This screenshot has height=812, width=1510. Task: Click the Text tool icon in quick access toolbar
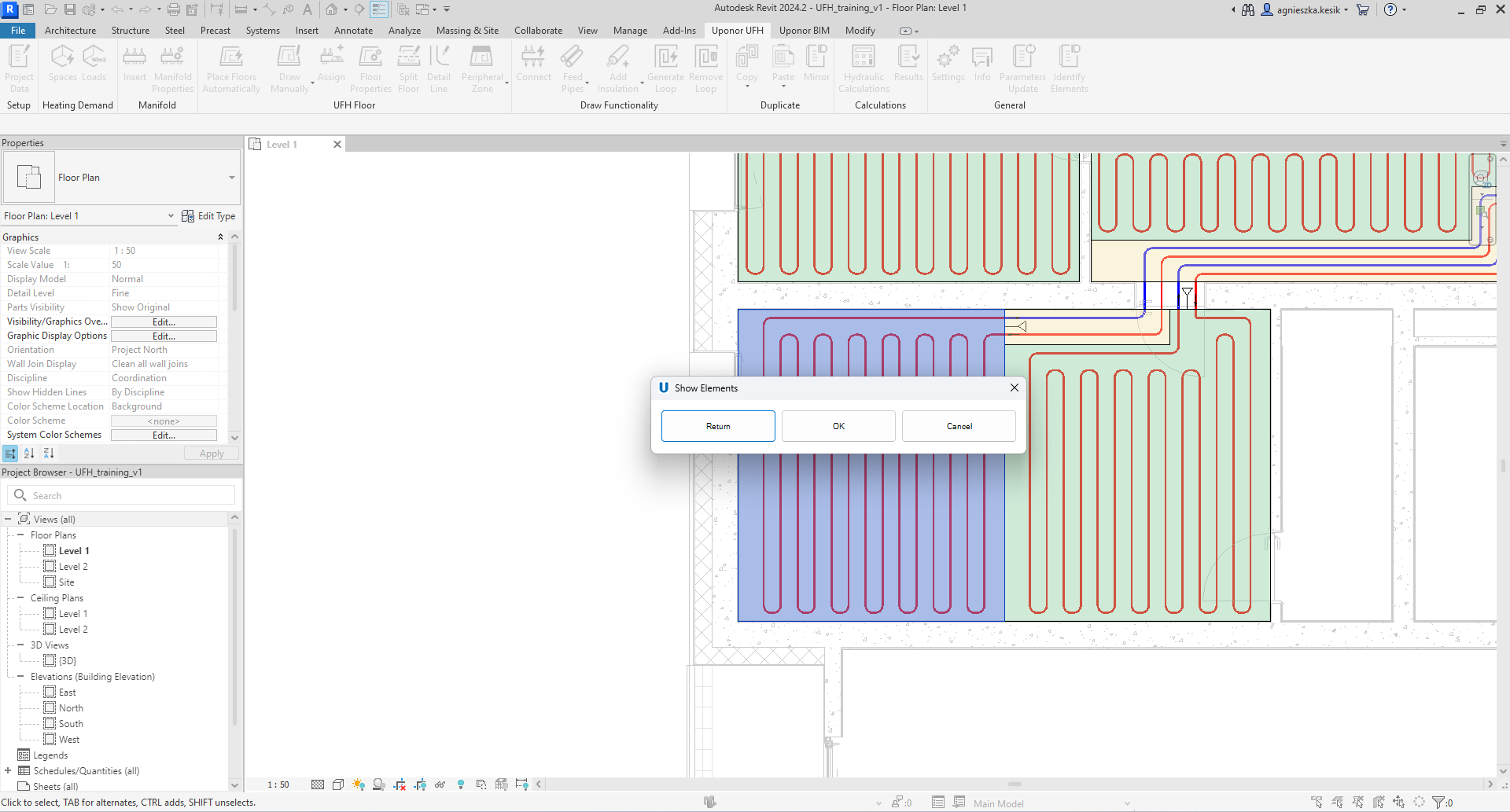point(308,9)
